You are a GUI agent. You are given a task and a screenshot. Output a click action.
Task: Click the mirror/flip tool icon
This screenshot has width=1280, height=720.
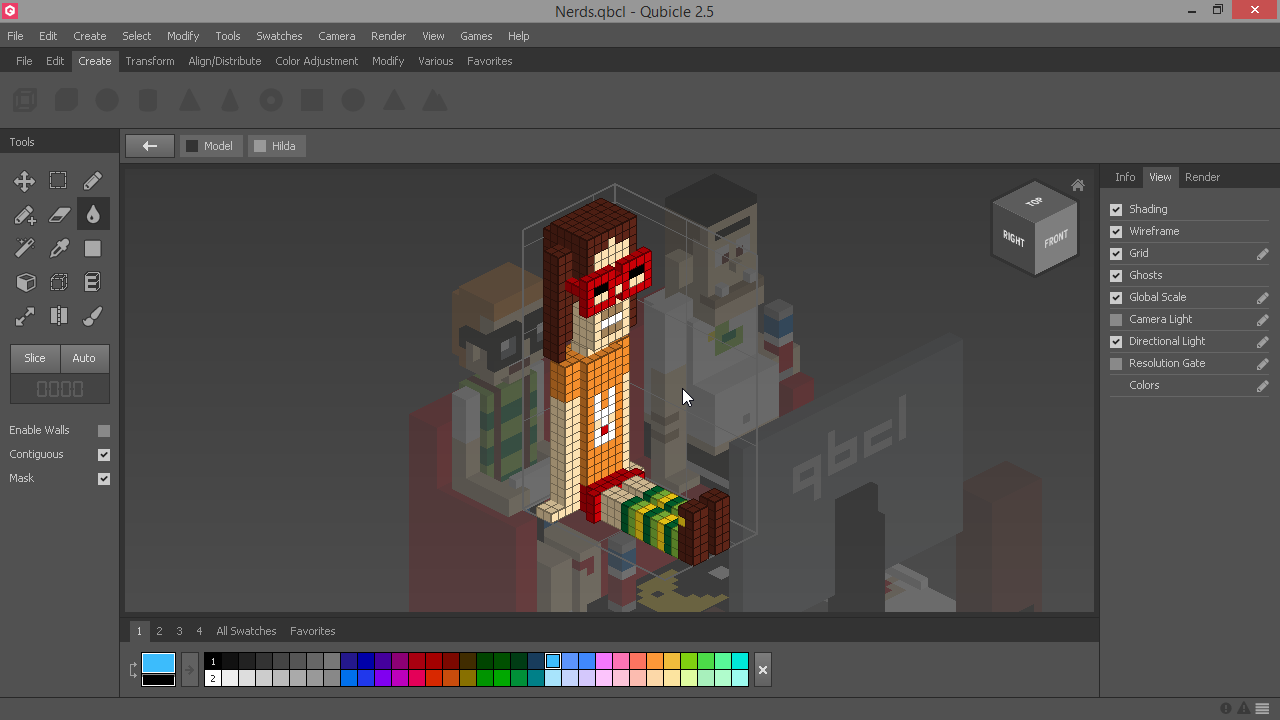[x=59, y=317]
